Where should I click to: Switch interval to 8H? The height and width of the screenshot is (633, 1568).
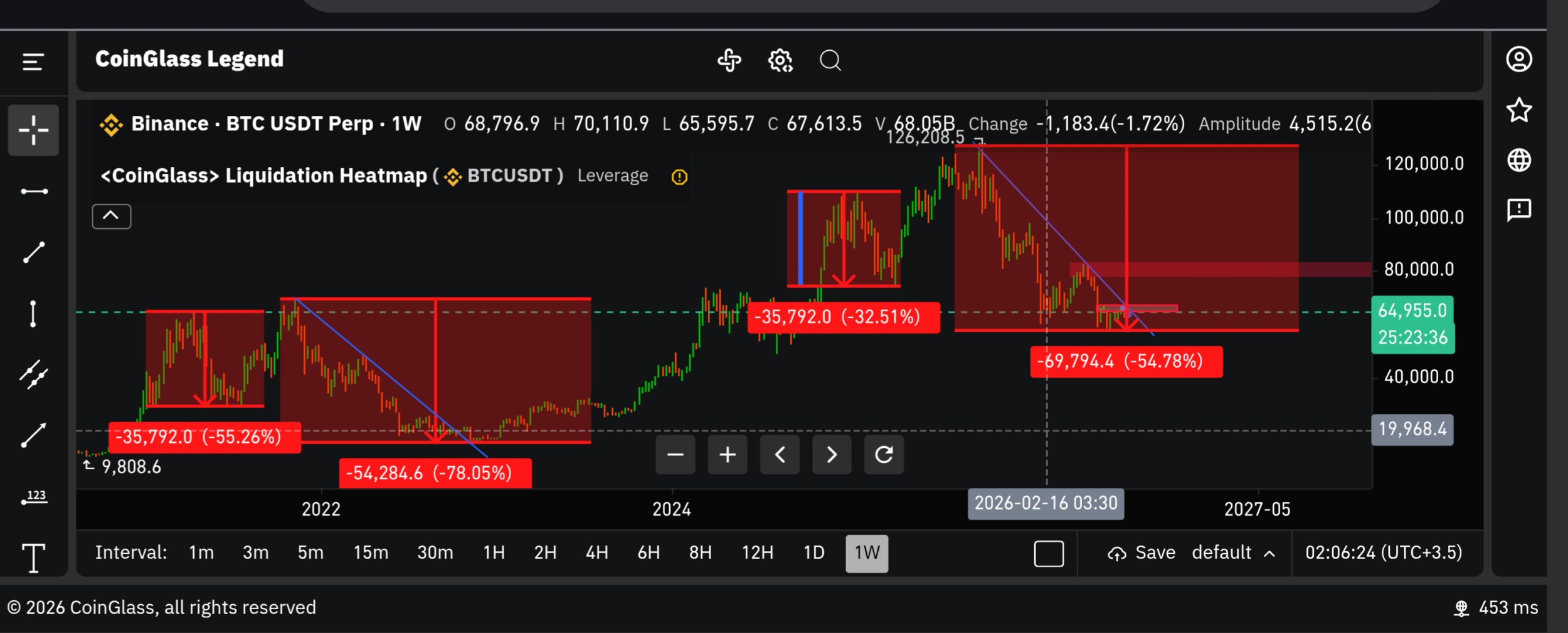coord(701,553)
